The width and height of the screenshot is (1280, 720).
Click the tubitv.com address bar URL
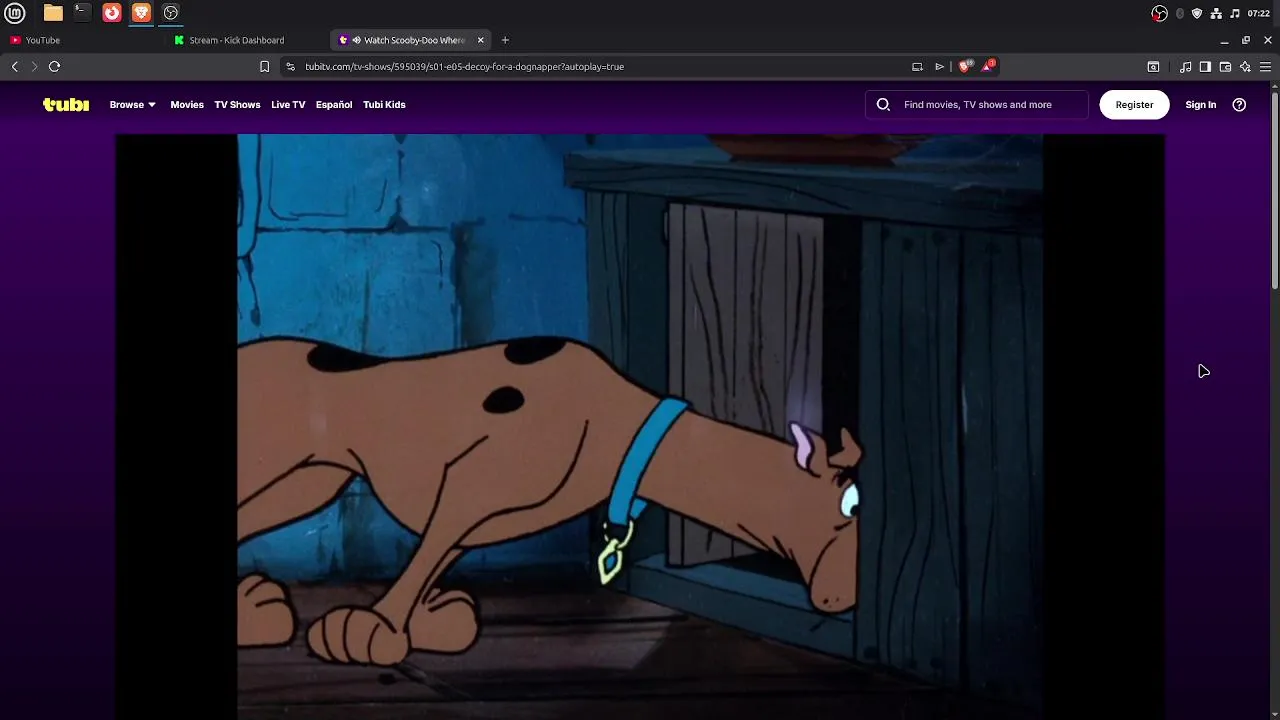click(x=465, y=67)
